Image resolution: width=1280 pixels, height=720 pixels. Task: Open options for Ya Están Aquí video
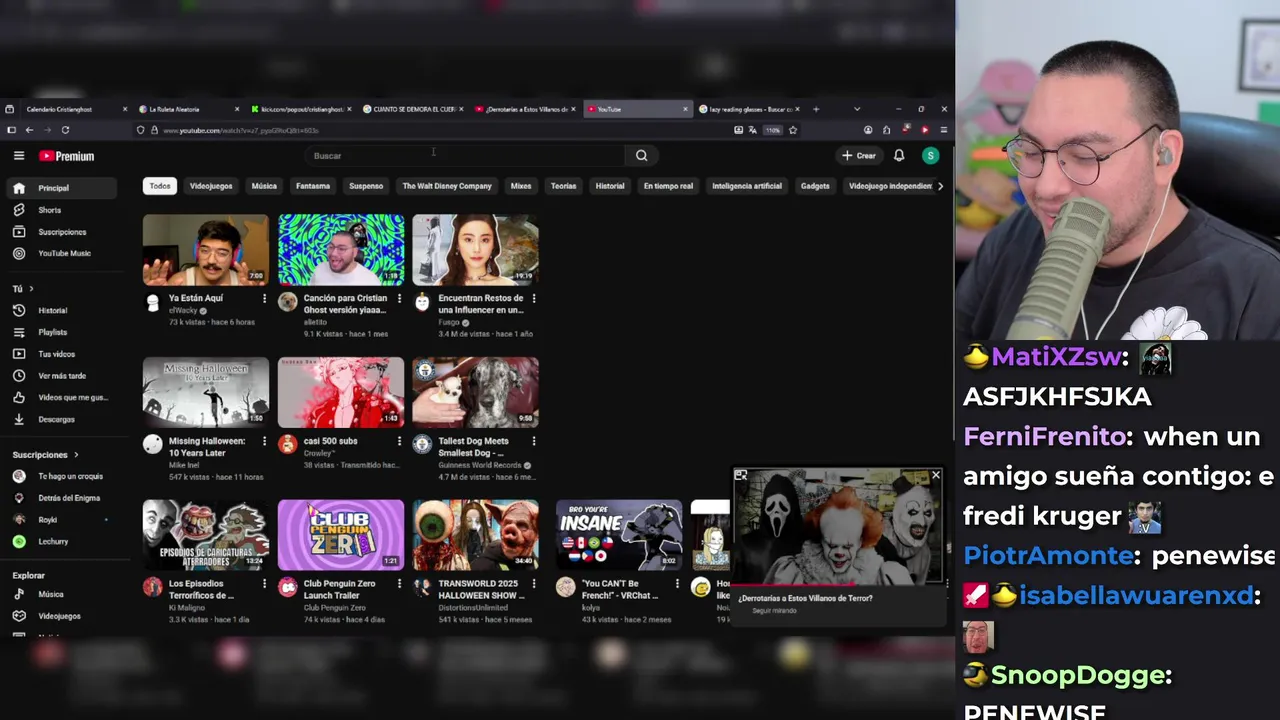pyautogui.click(x=264, y=299)
